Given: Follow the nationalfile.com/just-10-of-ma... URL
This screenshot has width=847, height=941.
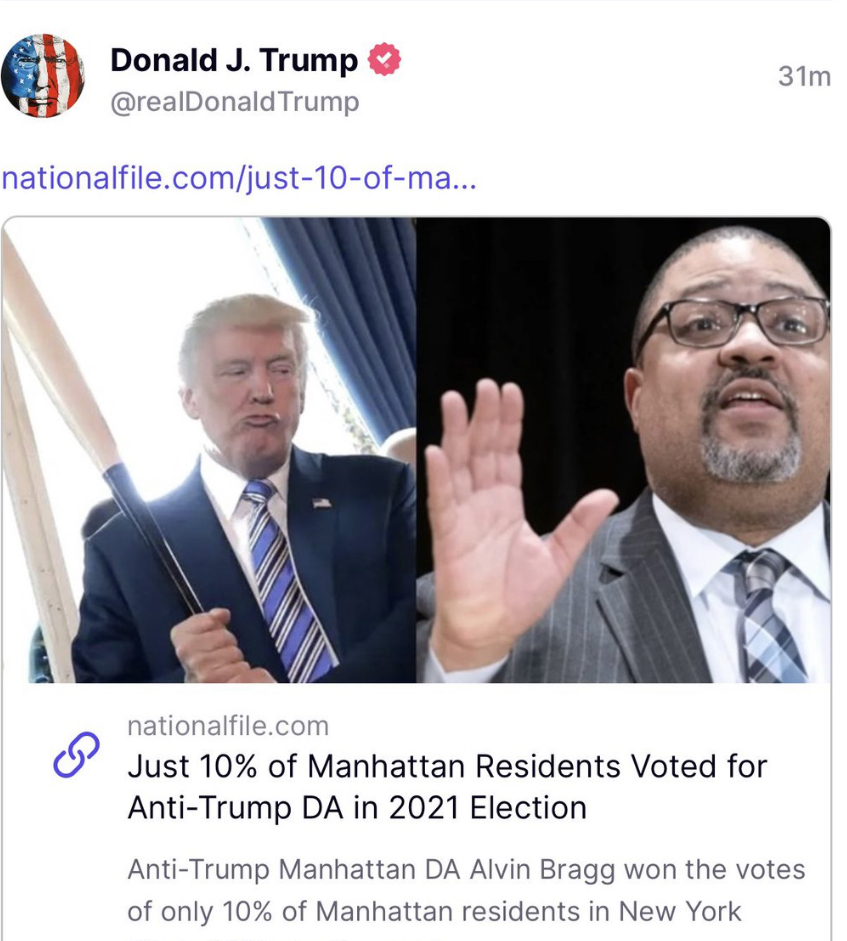Looking at the screenshot, I should [239, 178].
